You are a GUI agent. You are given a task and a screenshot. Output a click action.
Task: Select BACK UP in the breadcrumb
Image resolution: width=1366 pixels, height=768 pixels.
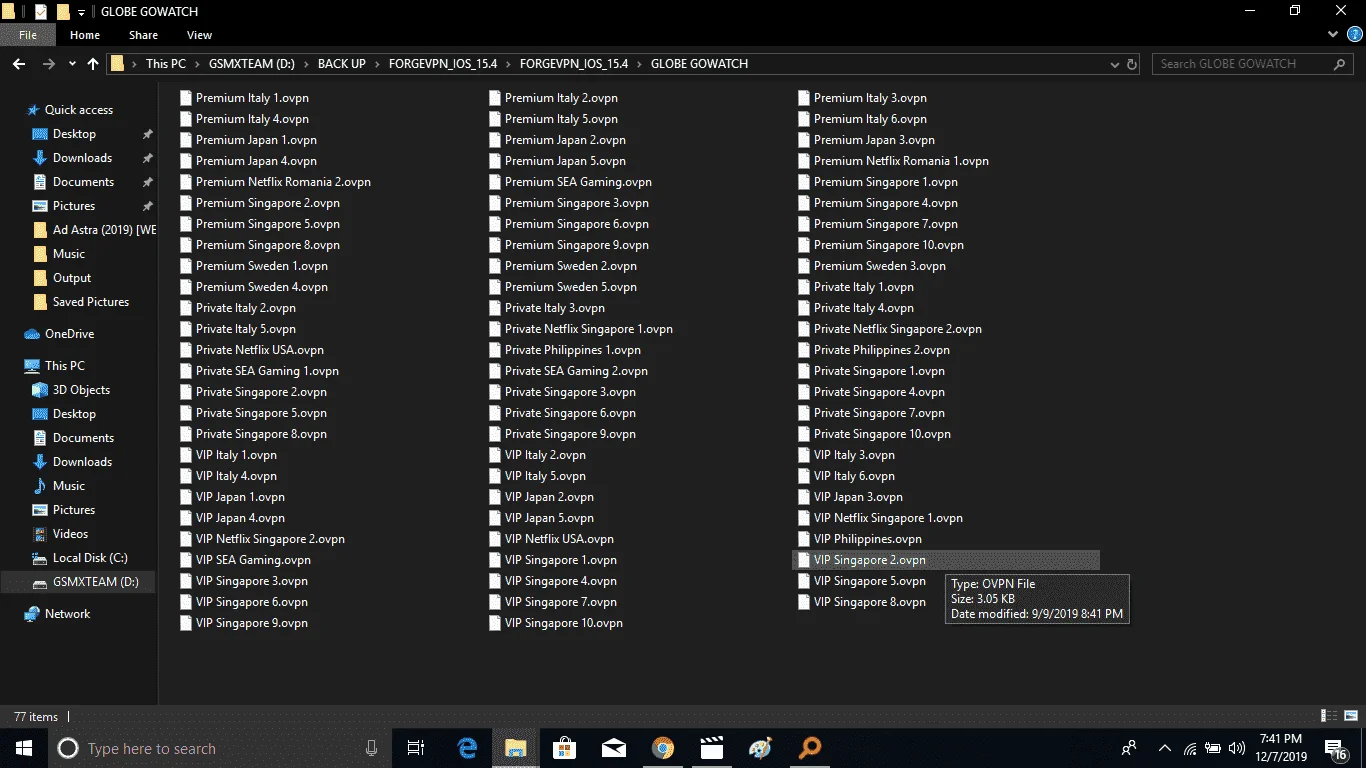coord(342,63)
